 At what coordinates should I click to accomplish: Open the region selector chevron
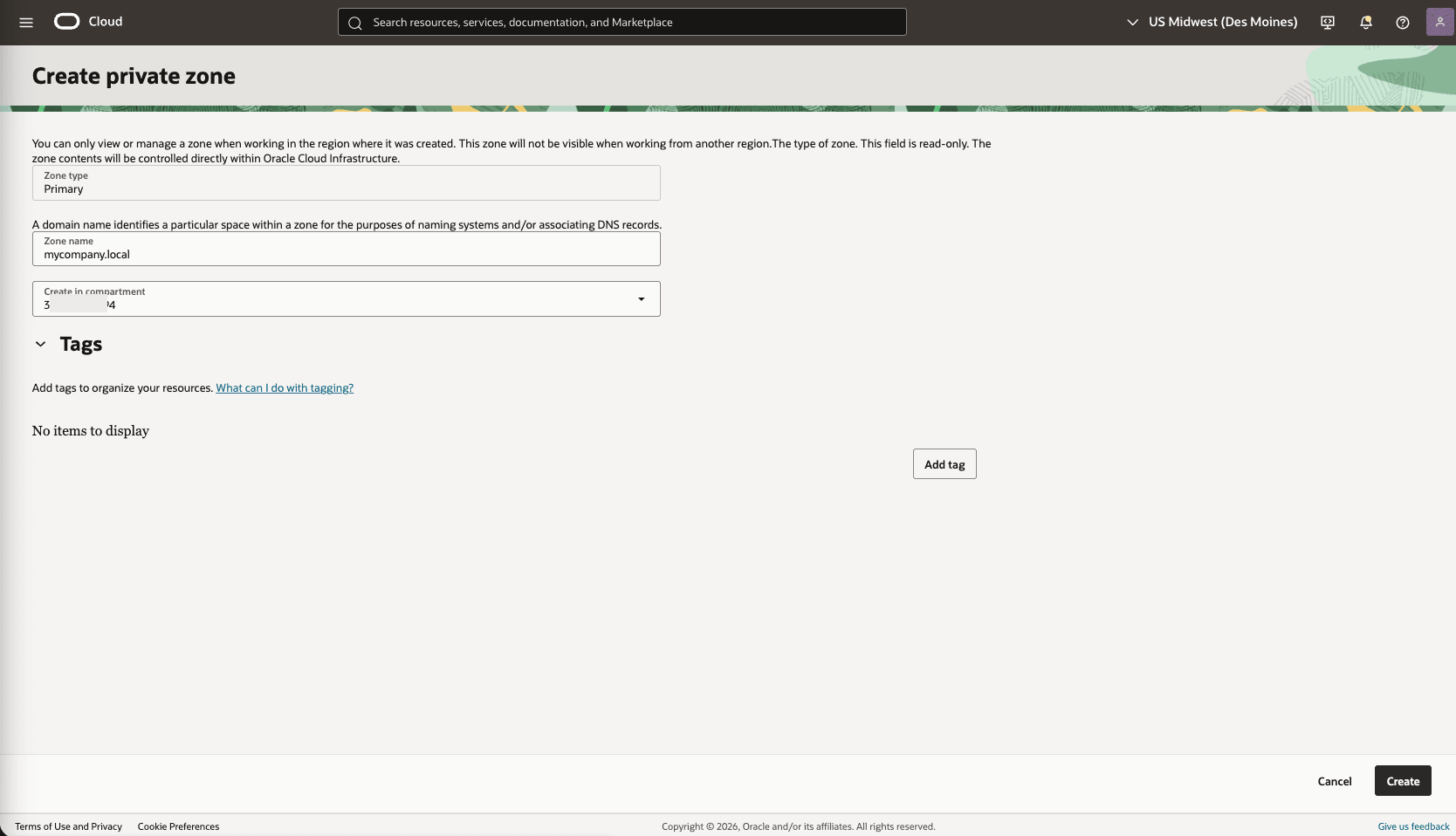click(x=1132, y=22)
